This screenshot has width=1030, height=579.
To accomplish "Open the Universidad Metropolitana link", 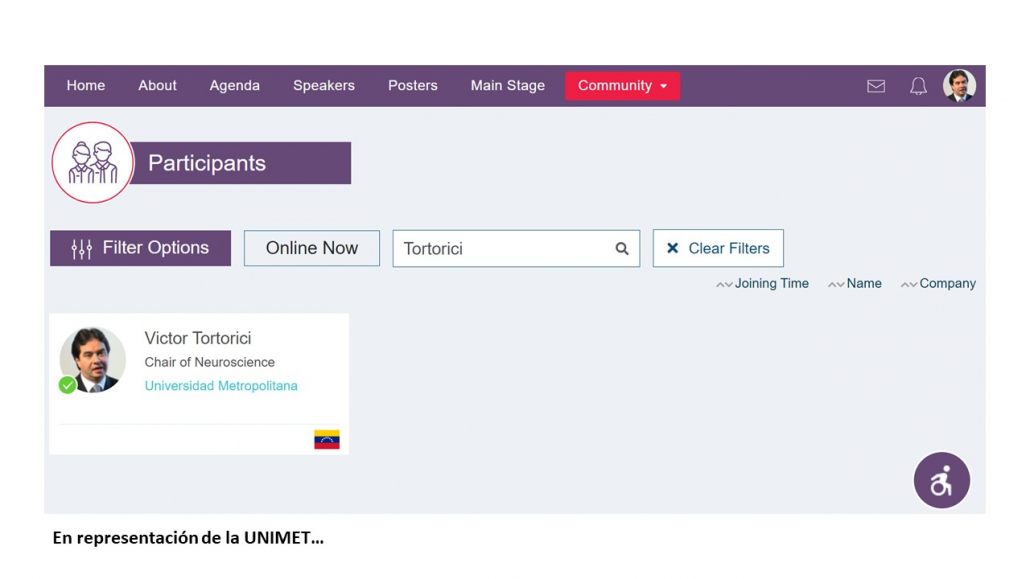I will click(221, 386).
